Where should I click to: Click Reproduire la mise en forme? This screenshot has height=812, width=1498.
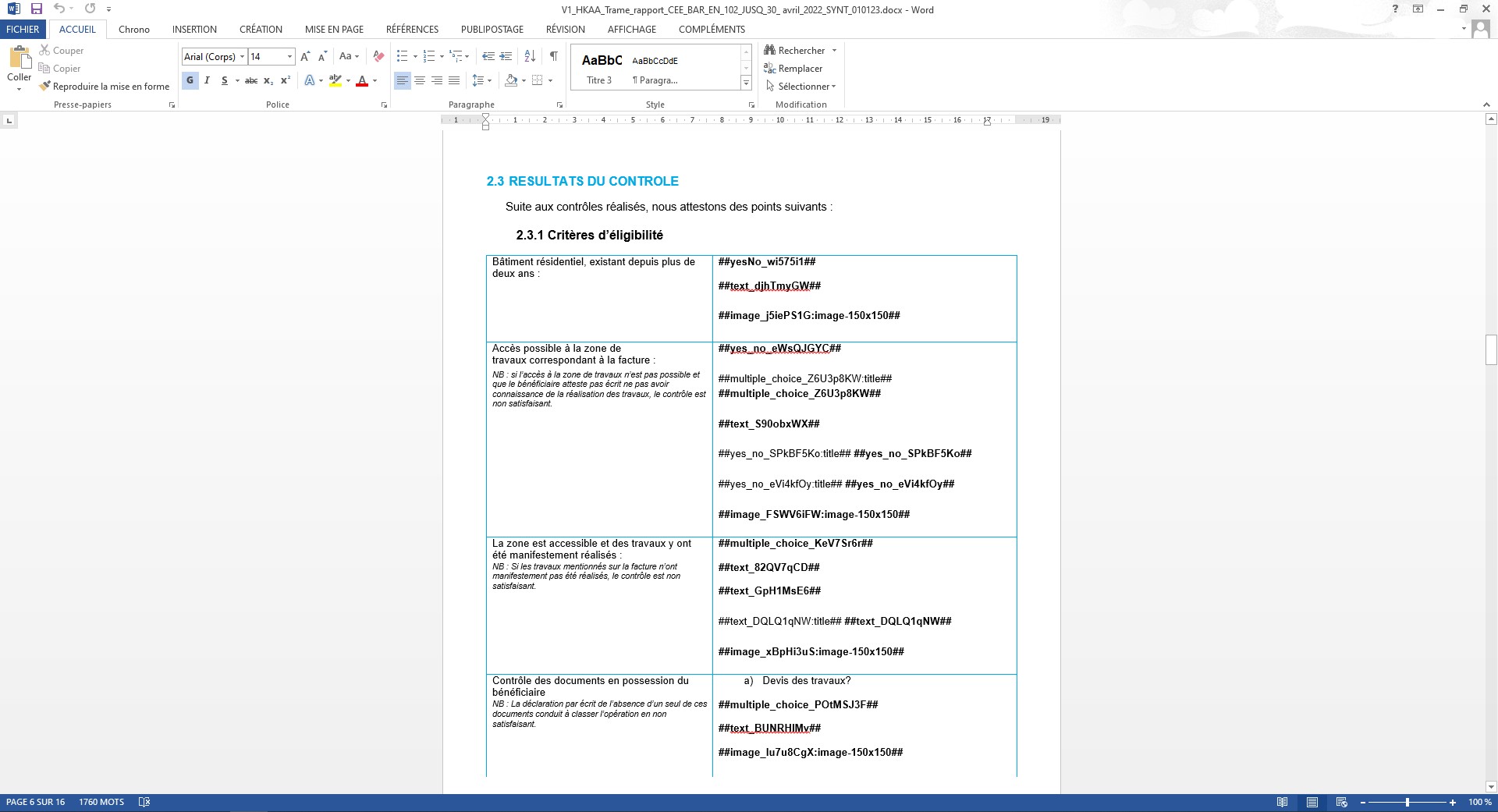105,87
